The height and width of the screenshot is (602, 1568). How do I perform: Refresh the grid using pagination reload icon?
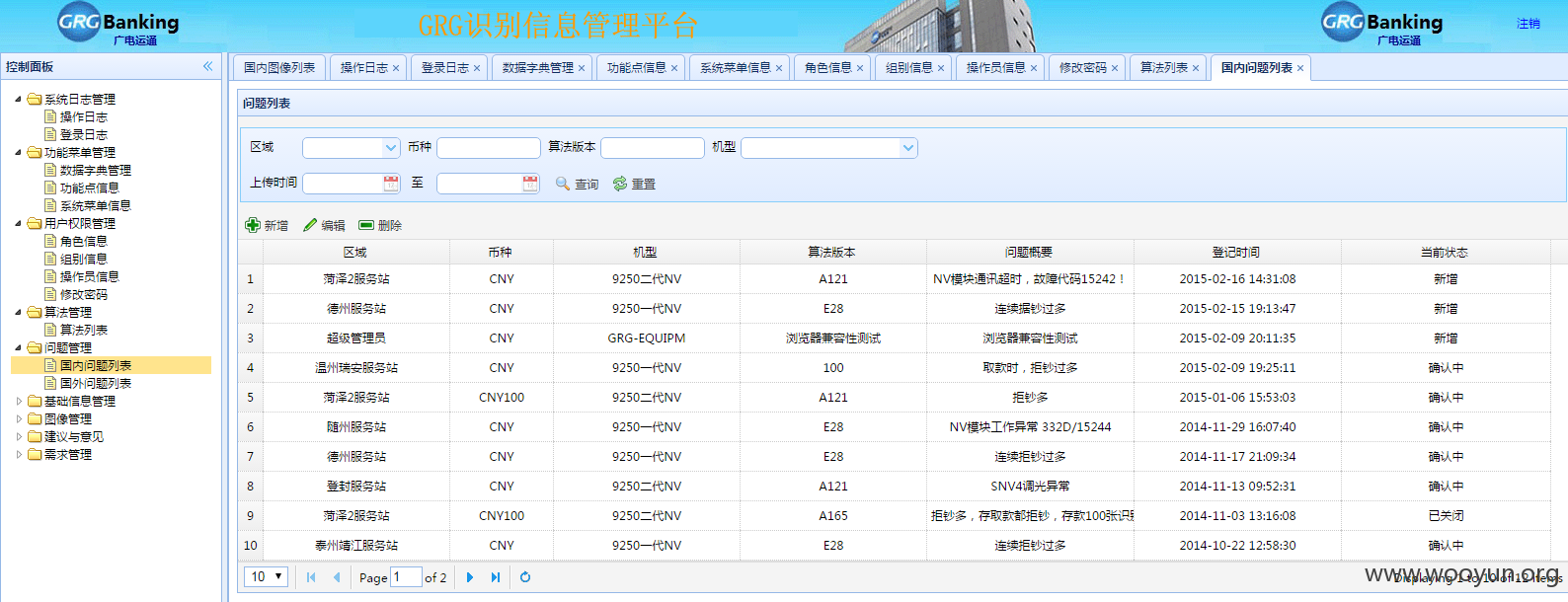[x=525, y=577]
